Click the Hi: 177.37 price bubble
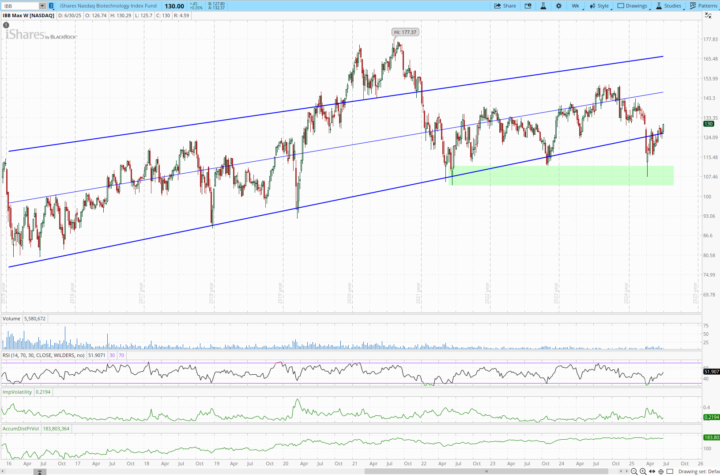720x475 pixels. click(x=405, y=32)
